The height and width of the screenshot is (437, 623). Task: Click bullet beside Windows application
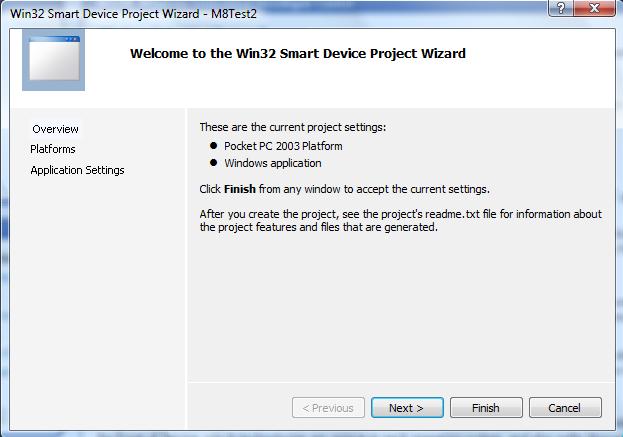point(213,162)
